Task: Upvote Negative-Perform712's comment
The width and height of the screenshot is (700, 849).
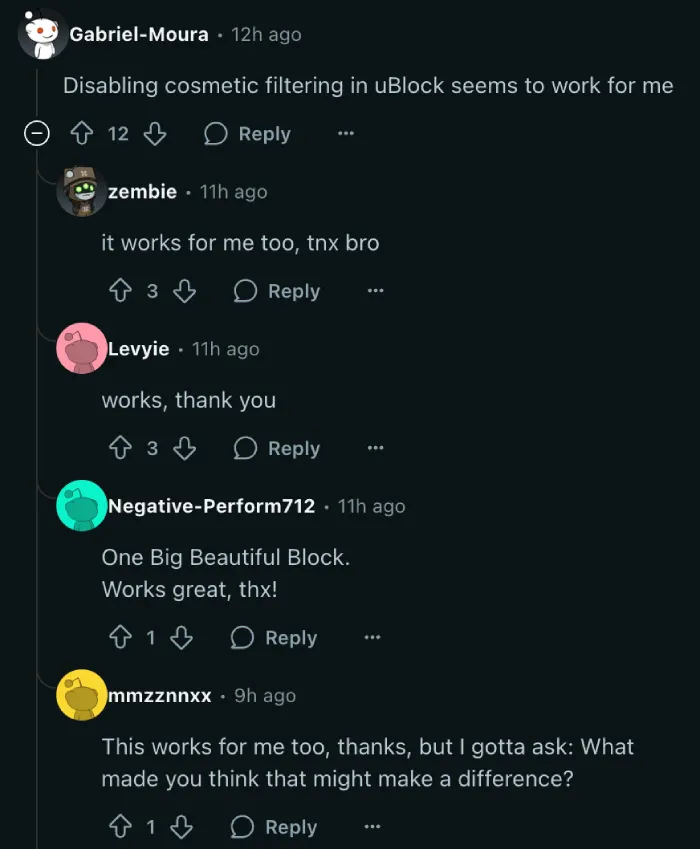Action: pos(120,638)
